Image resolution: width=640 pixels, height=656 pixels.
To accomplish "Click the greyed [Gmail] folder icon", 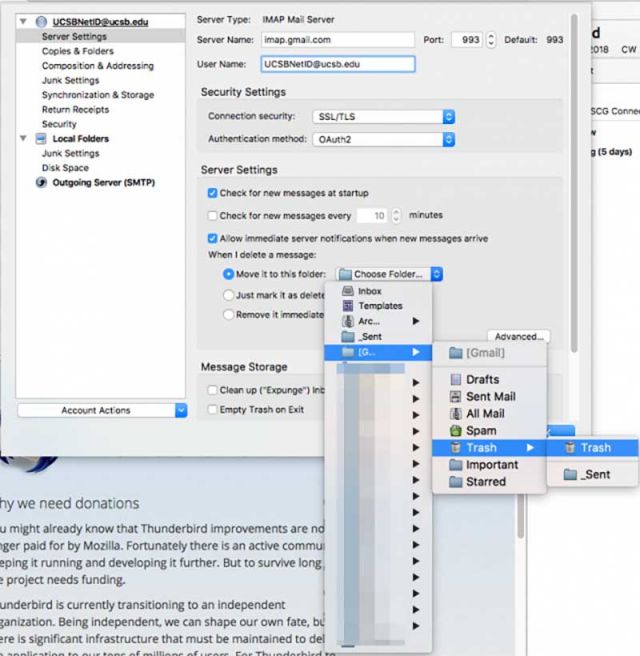I will (x=456, y=353).
